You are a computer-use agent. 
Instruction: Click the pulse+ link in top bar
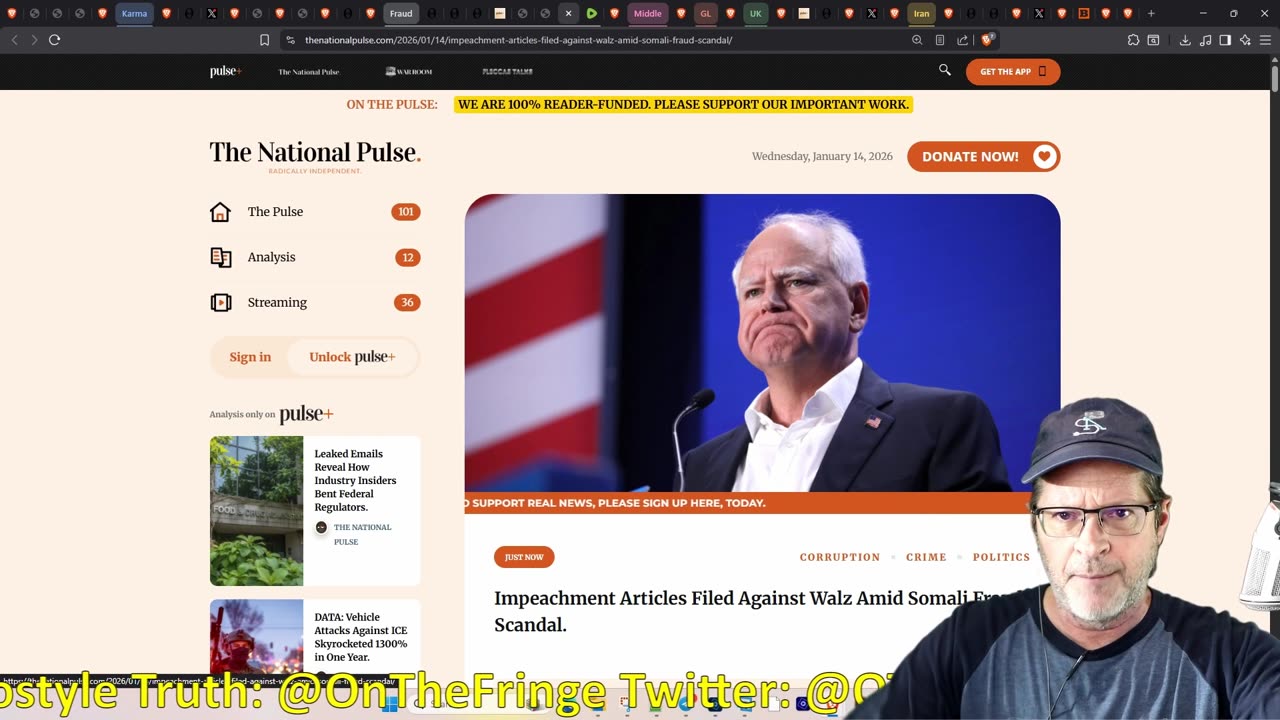pos(225,71)
